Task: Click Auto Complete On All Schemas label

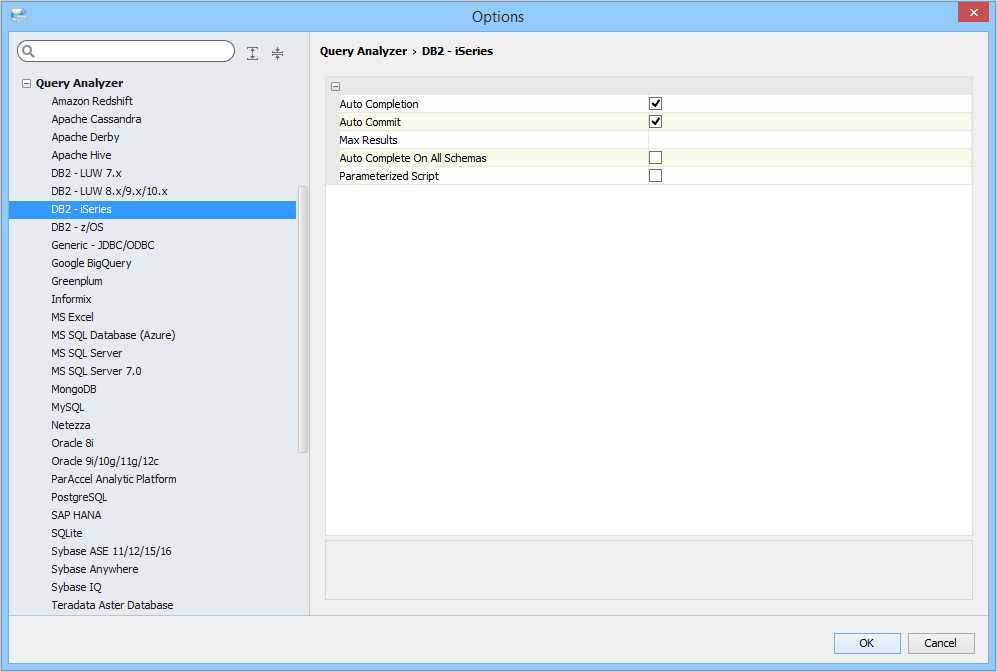Action: pos(413,158)
